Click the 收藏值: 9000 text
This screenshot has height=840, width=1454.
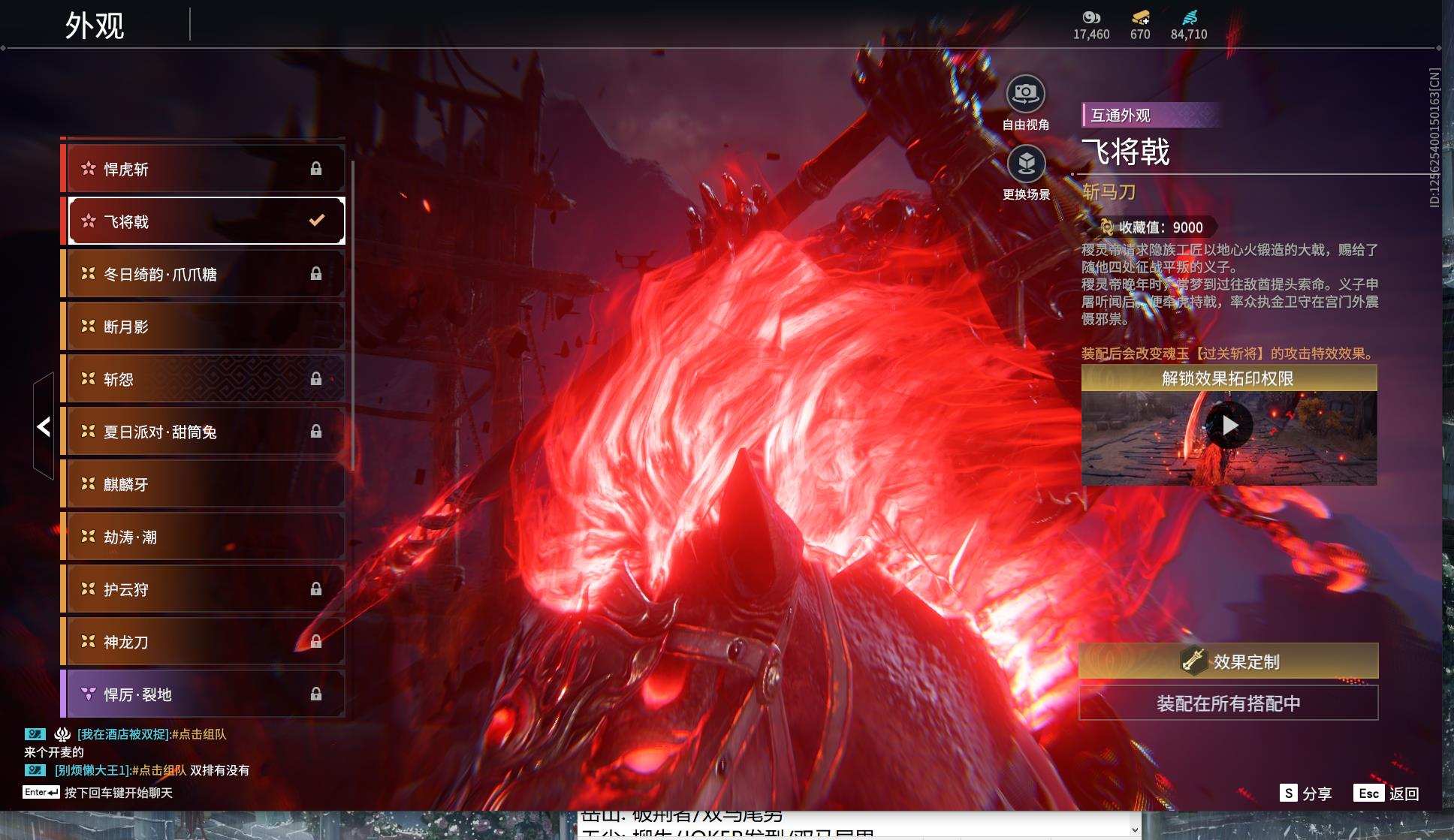click(x=1161, y=227)
